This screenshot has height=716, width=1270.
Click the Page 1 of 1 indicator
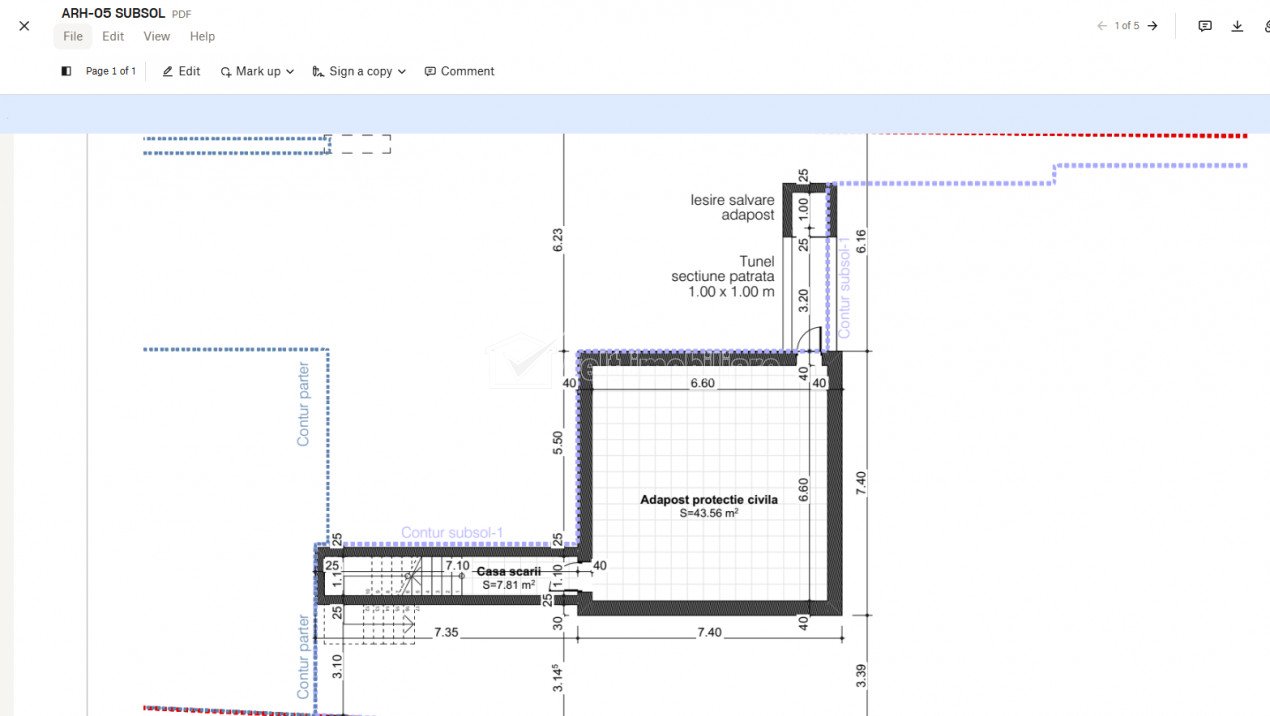coord(110,71)
